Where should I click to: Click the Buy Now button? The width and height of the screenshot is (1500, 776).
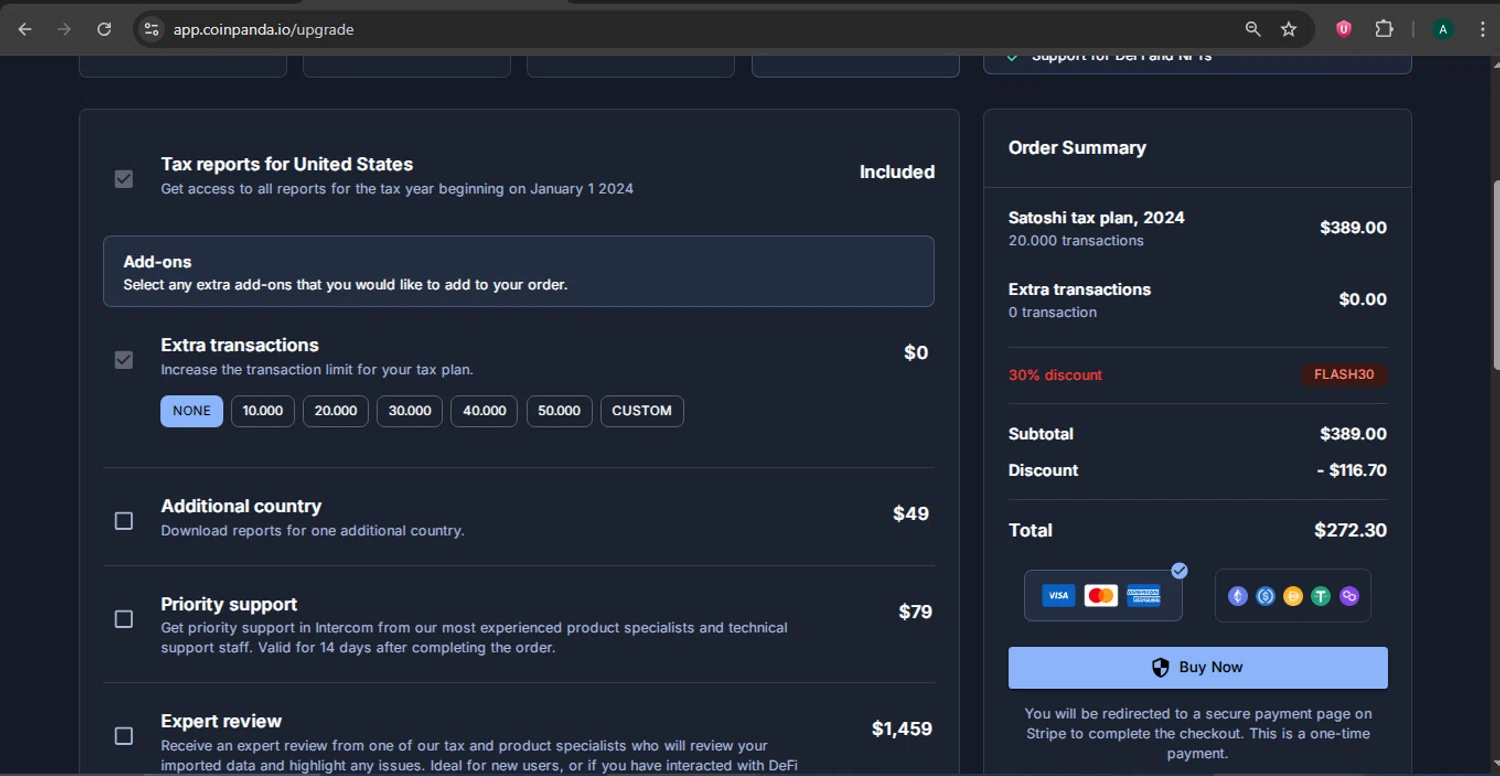(x=1198, y=668)
